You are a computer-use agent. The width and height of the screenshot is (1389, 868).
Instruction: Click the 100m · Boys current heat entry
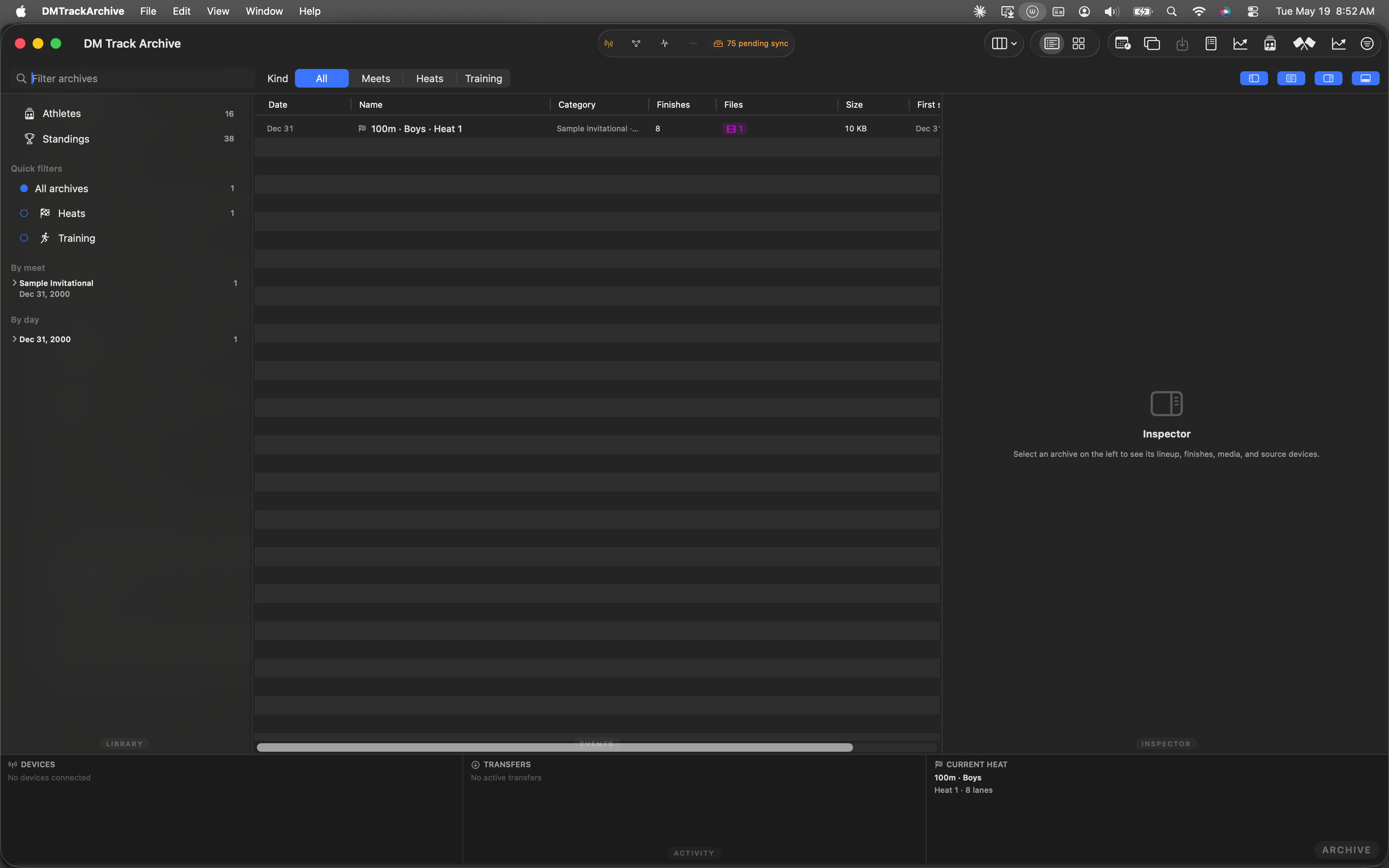(x=957, y=777)
